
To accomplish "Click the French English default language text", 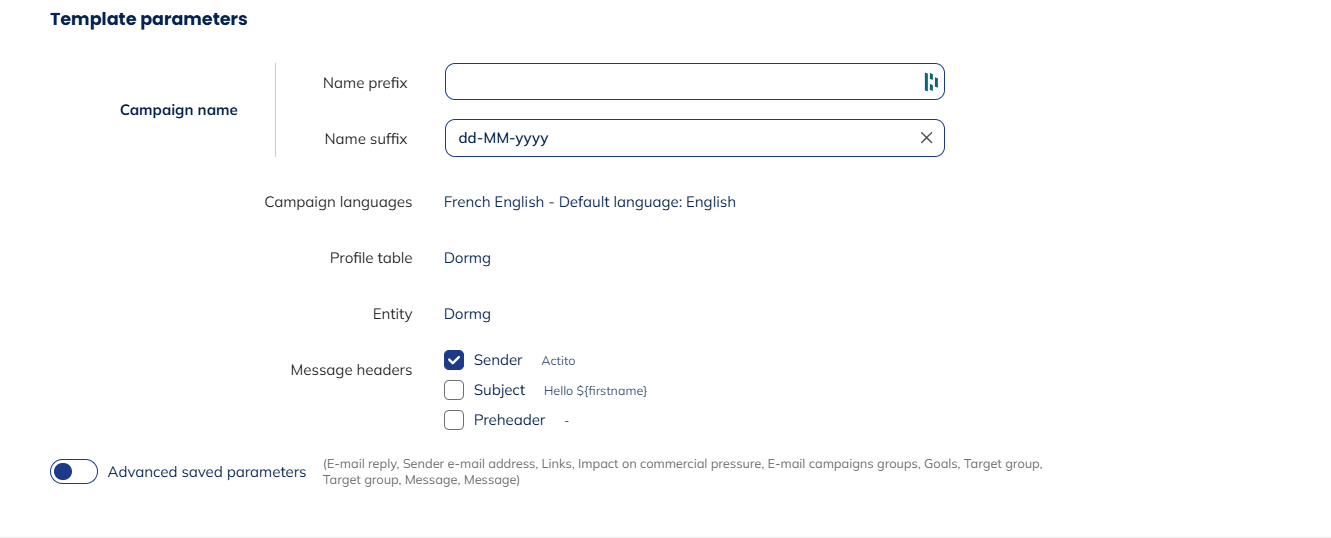I will [589, 202].
